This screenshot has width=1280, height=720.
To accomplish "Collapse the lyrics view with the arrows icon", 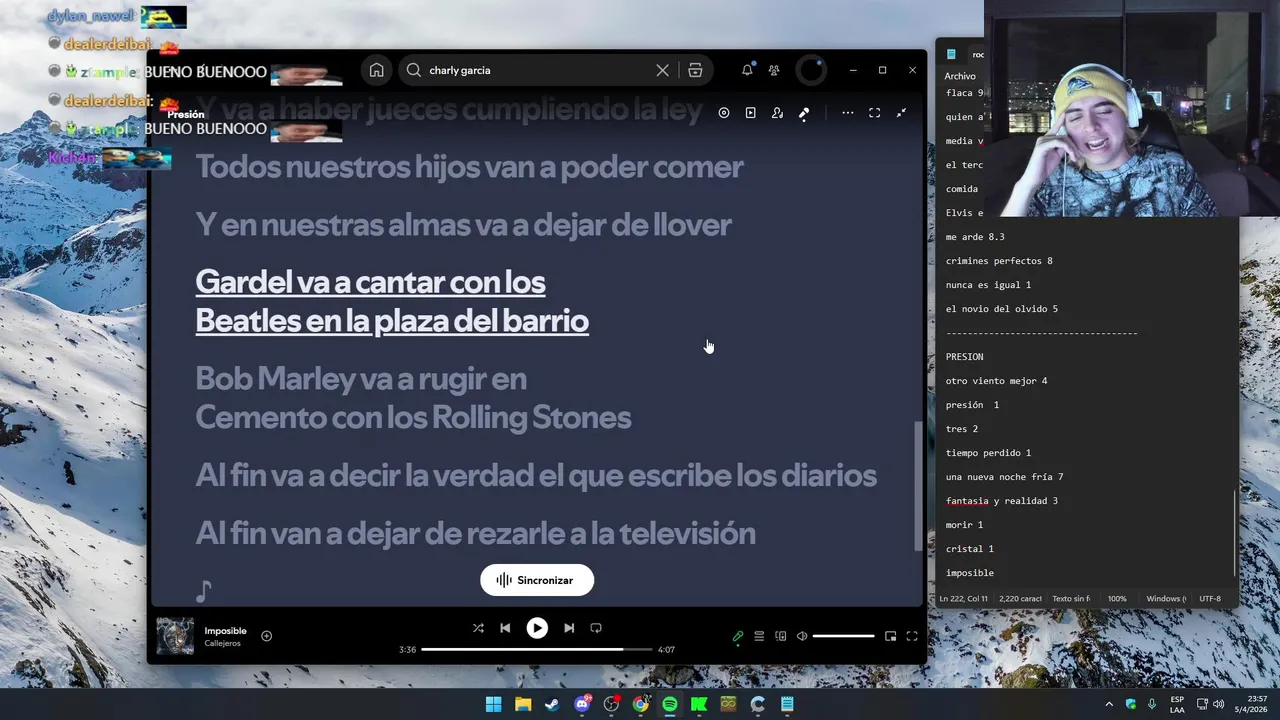I will click(901, 113).
